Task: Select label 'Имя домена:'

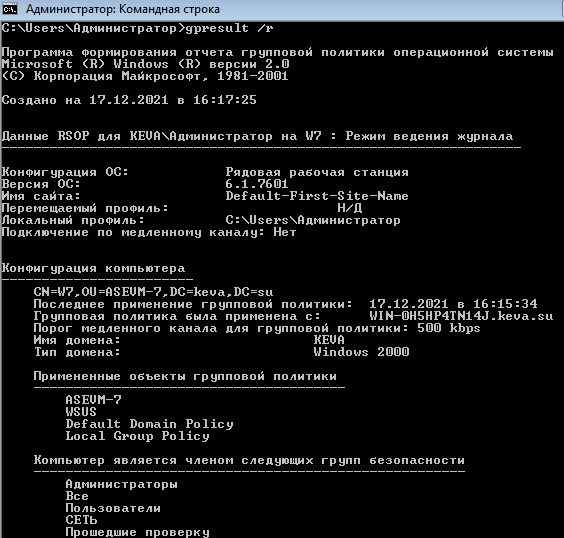Action: coord(77,340)
